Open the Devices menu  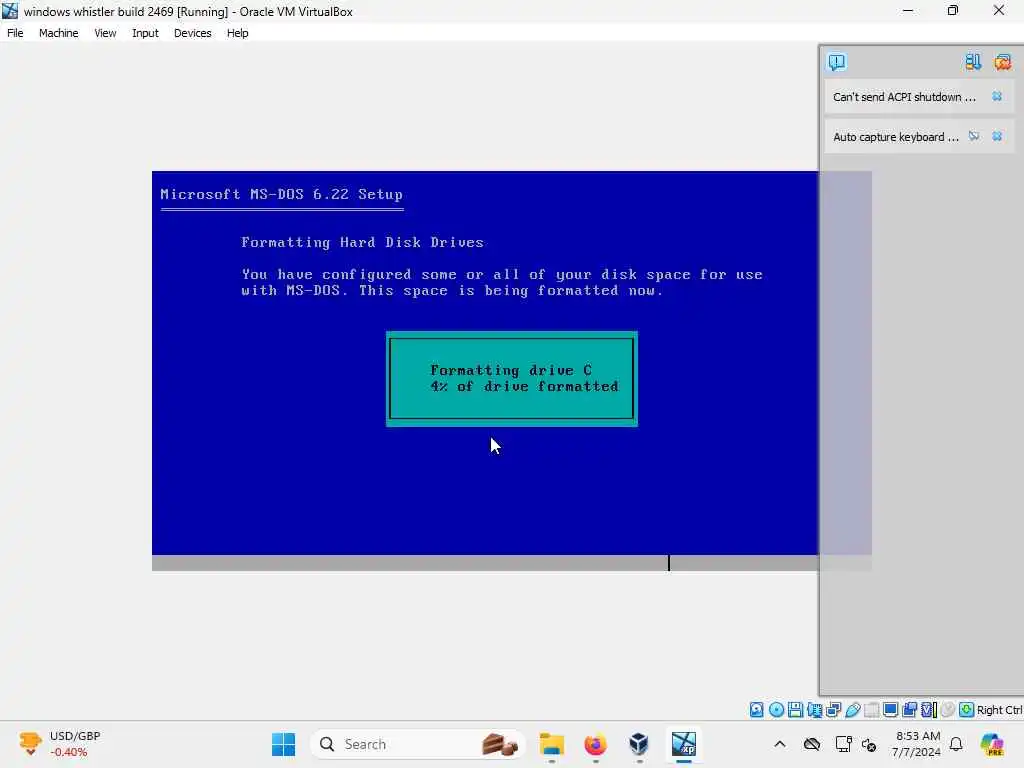(x=192, y=33)
